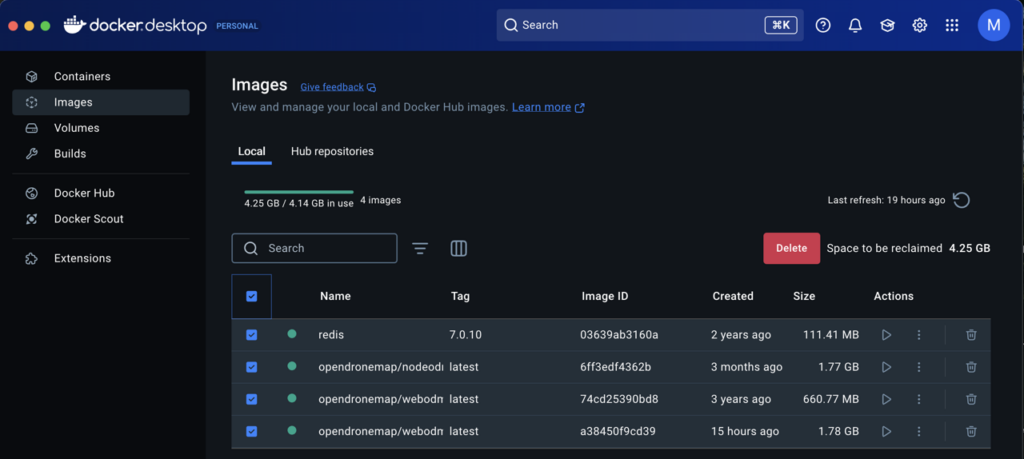Image resolution: width=1024 pixels, height=459 pixels.
Task: Uncheck the redis image checkbox
Action: (251, 335)
